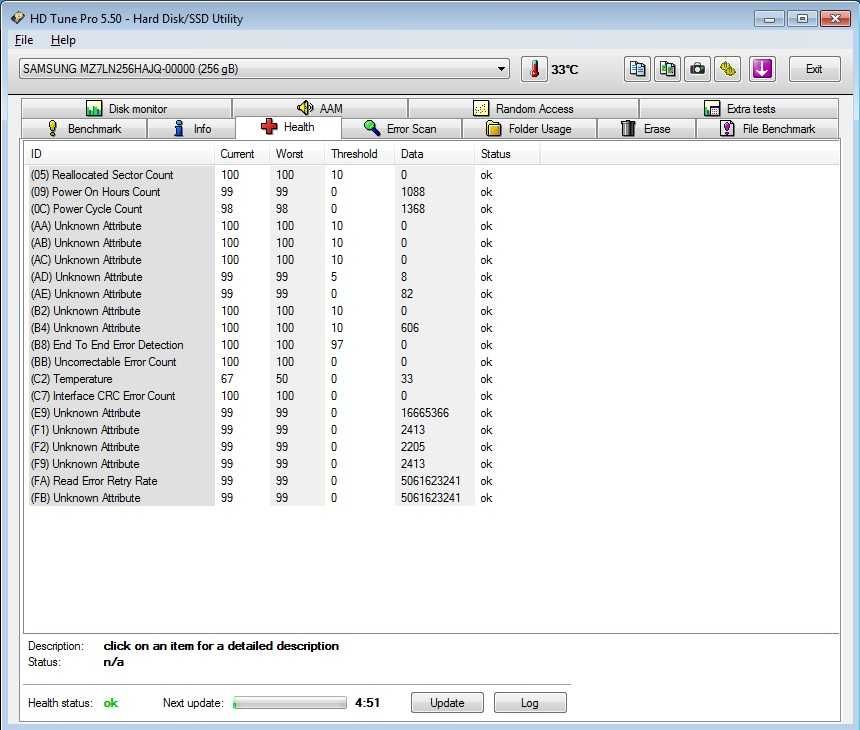
Task: Click the green Health status ok text
Action: (x=111, y=703)
